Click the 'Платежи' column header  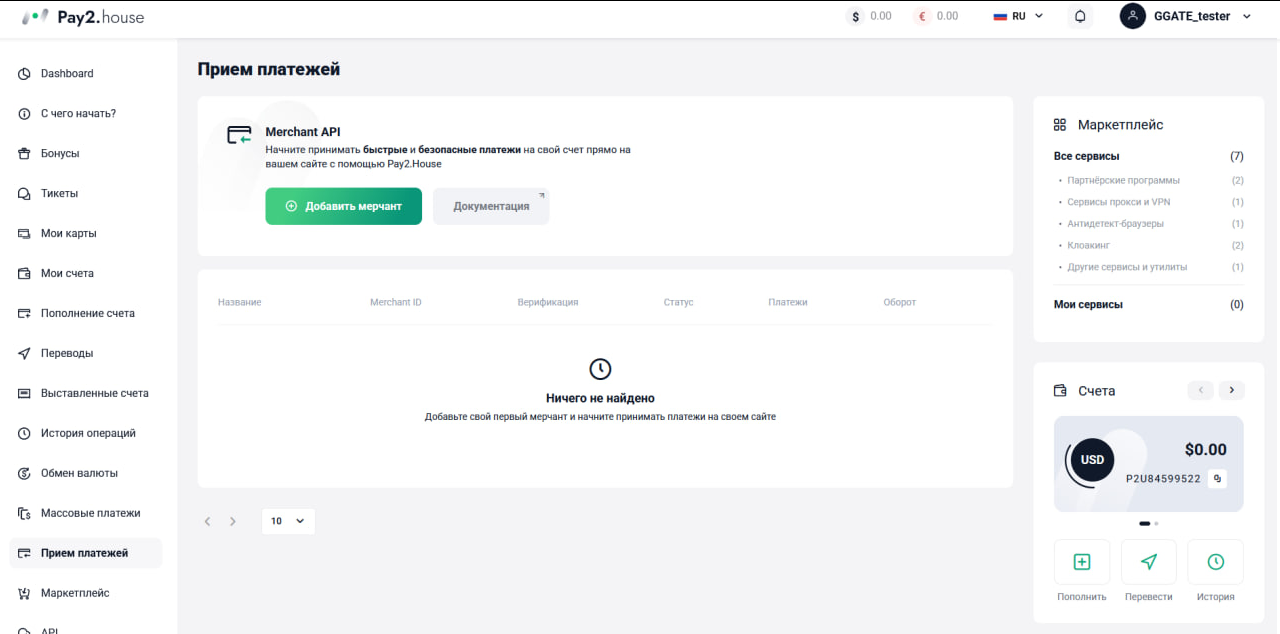[788, 302]
